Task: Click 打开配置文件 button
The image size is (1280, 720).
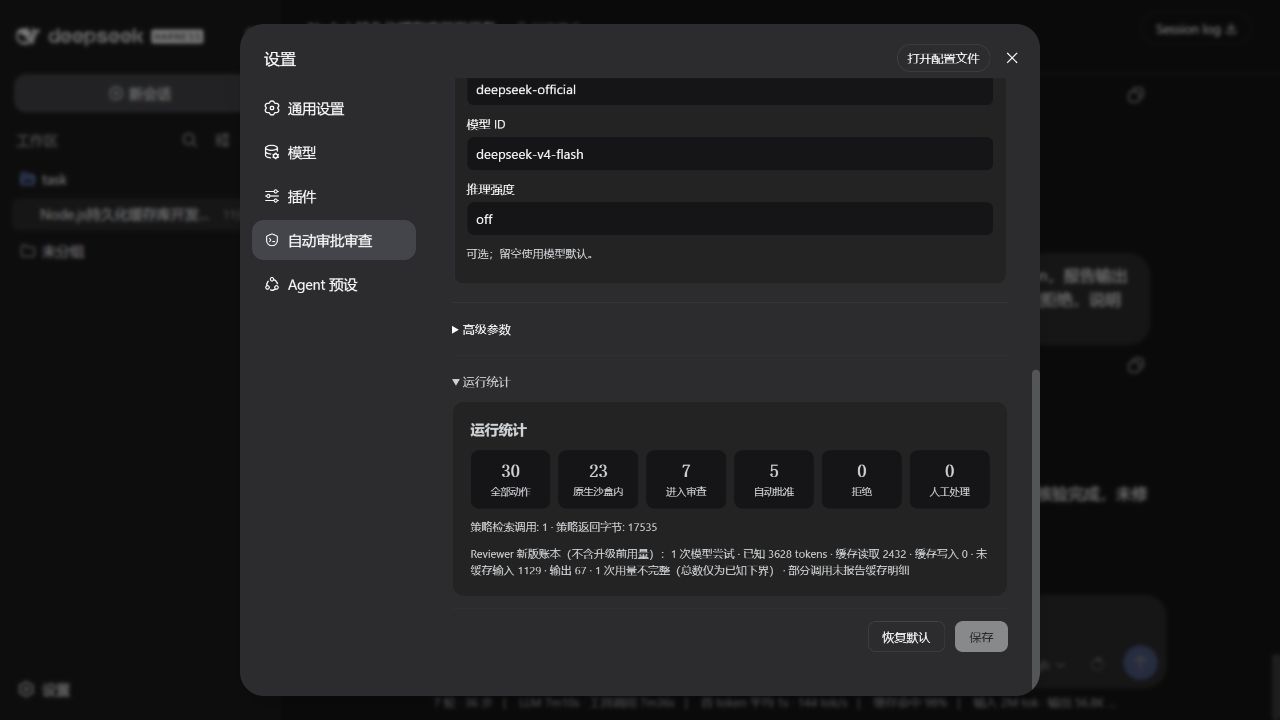Action: pos(943,58)
